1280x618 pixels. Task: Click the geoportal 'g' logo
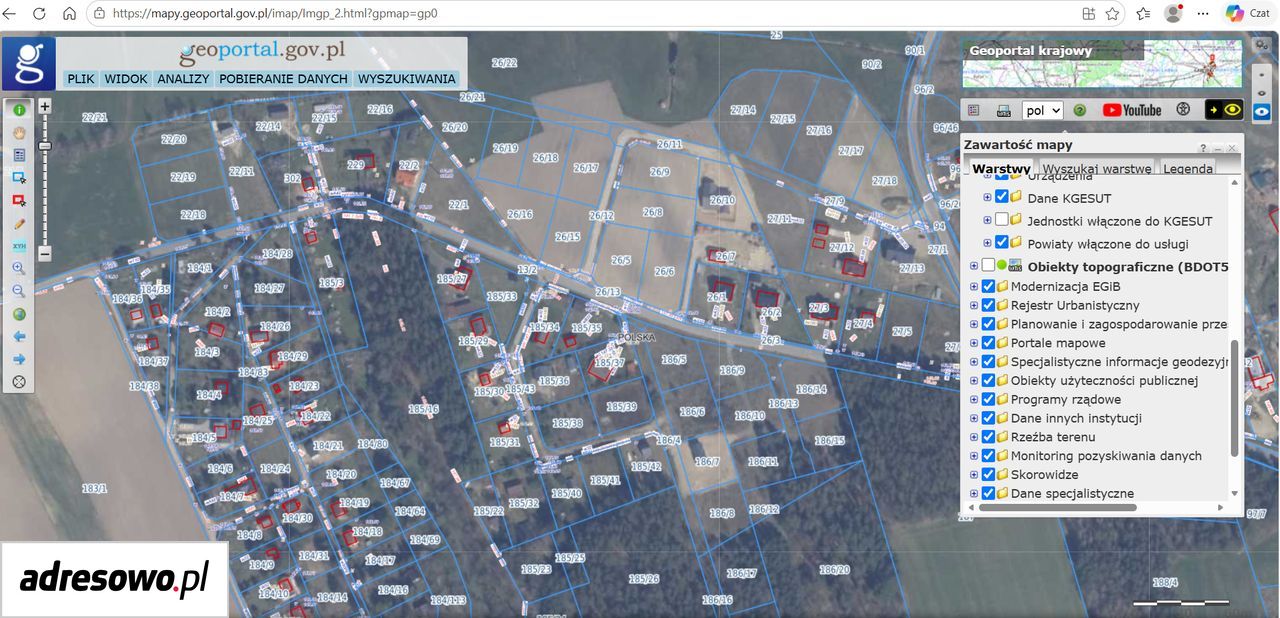[28, 64]
